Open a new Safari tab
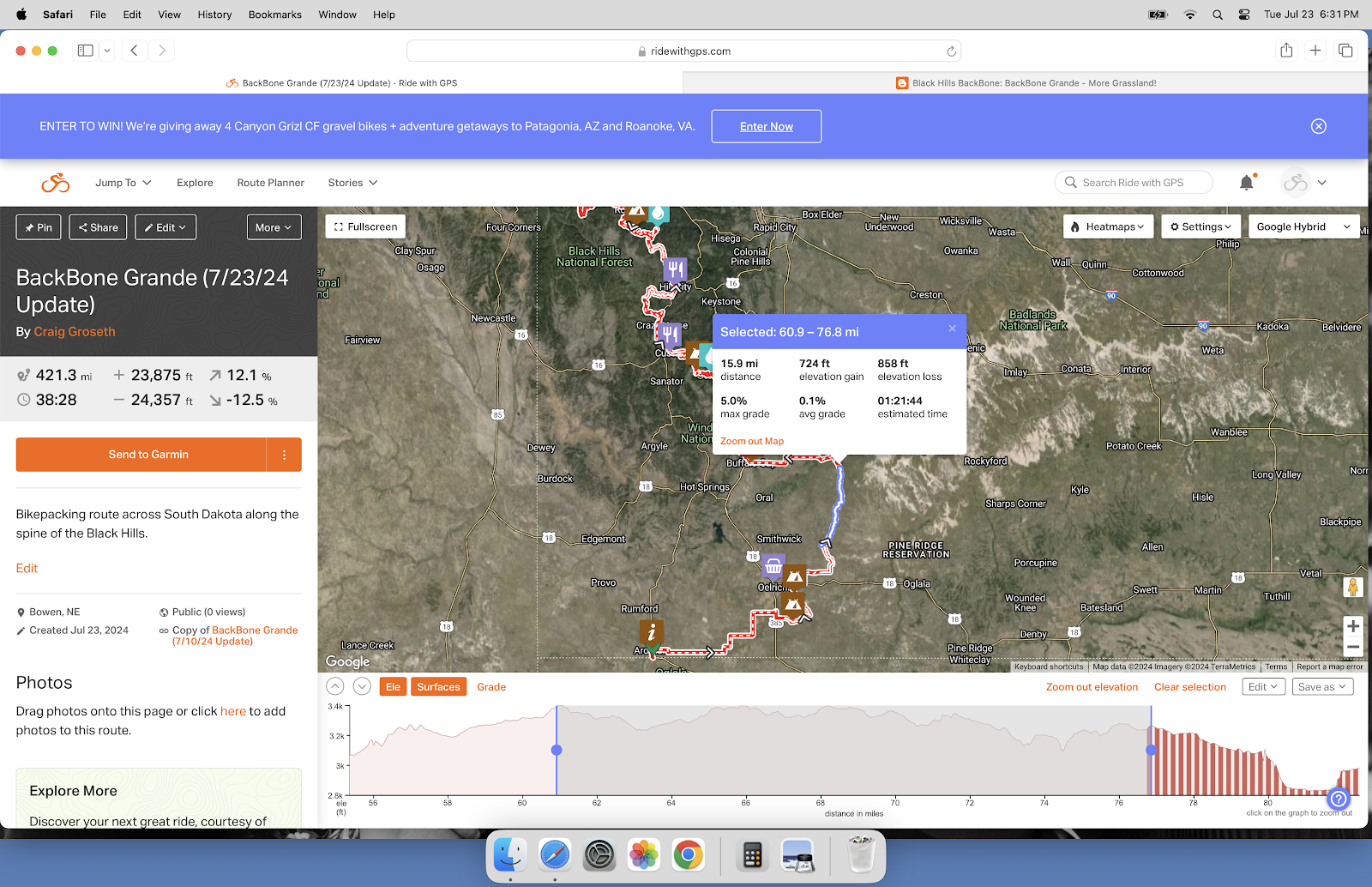1372x887 pixels. pos(1315,51)
